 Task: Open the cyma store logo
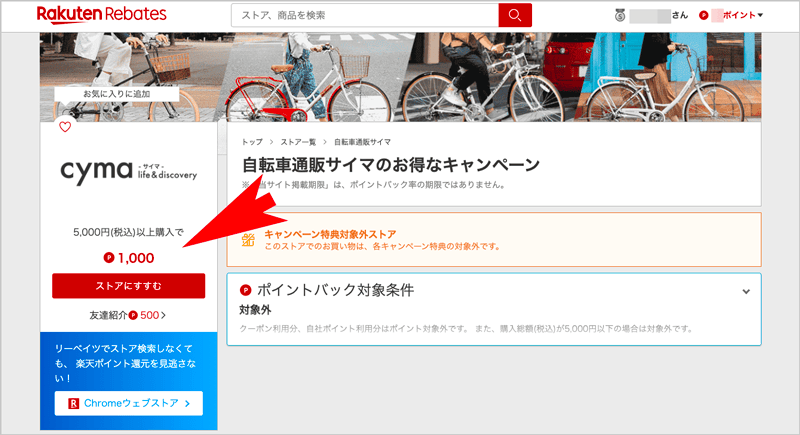click(x=129, y=171)
